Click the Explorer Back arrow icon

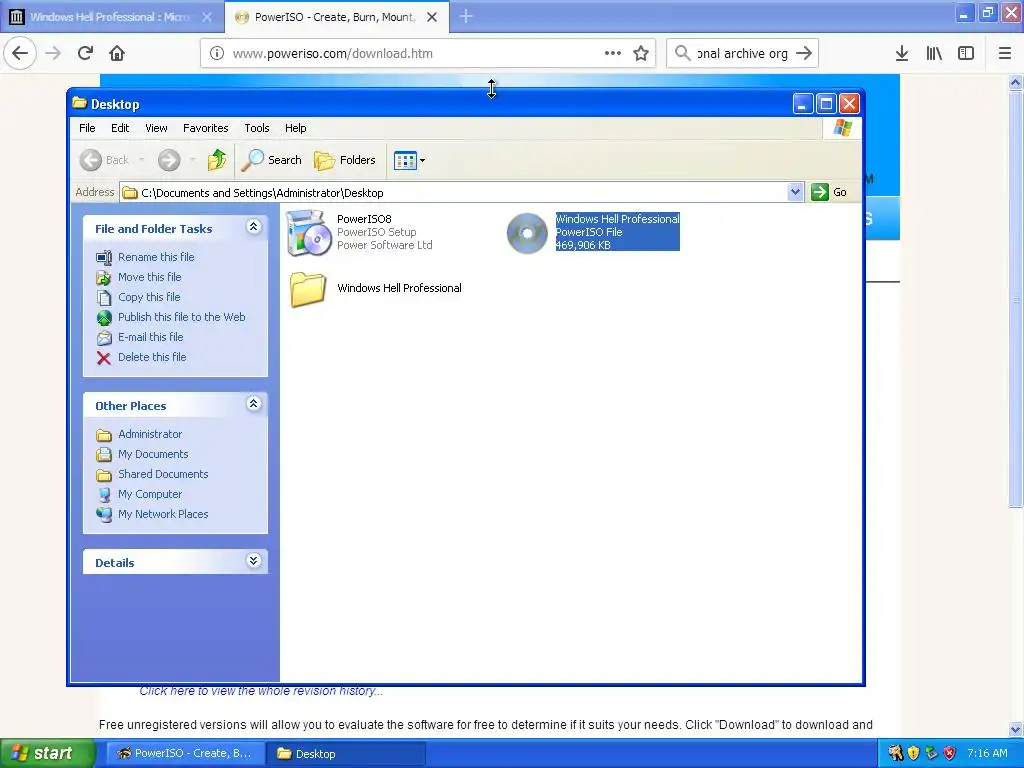tap(91, 160)
